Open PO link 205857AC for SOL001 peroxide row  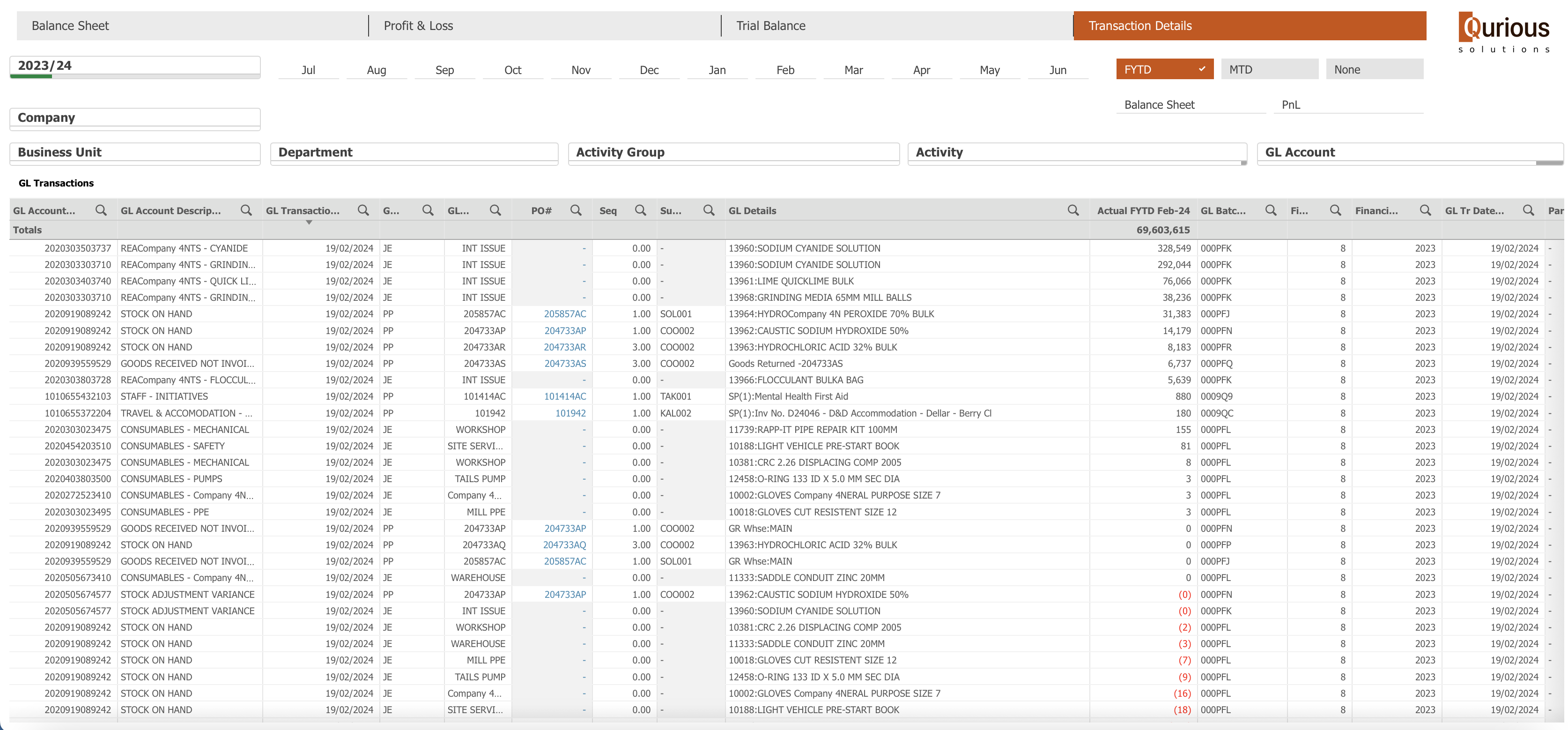pos(565,314)
